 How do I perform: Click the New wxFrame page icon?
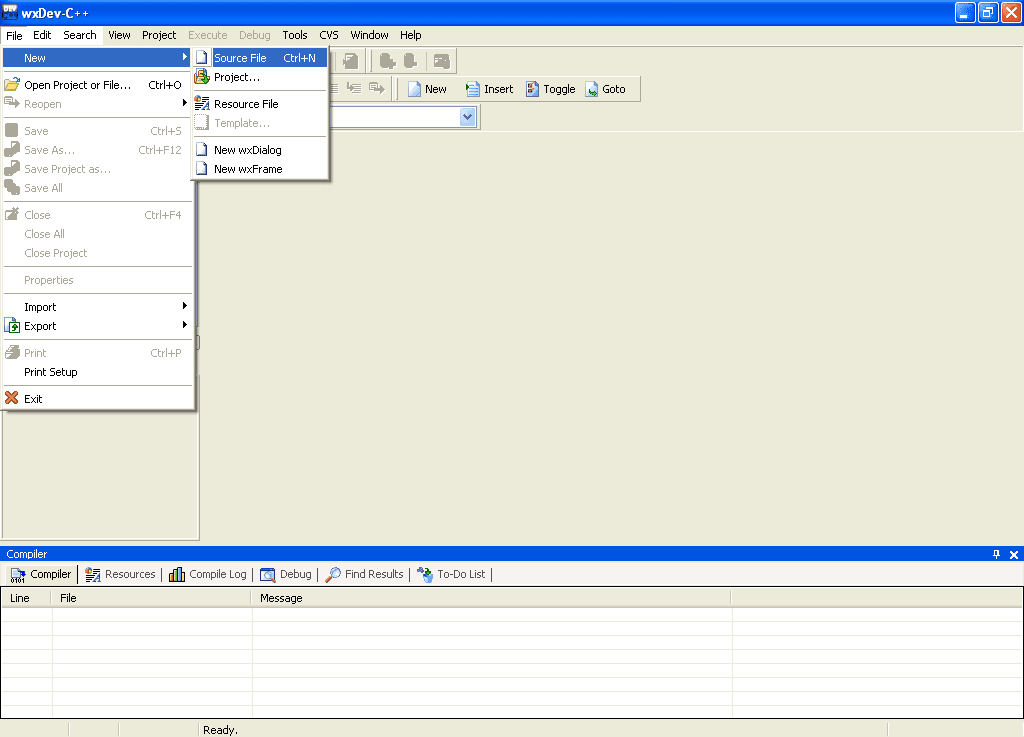[202, 168]
